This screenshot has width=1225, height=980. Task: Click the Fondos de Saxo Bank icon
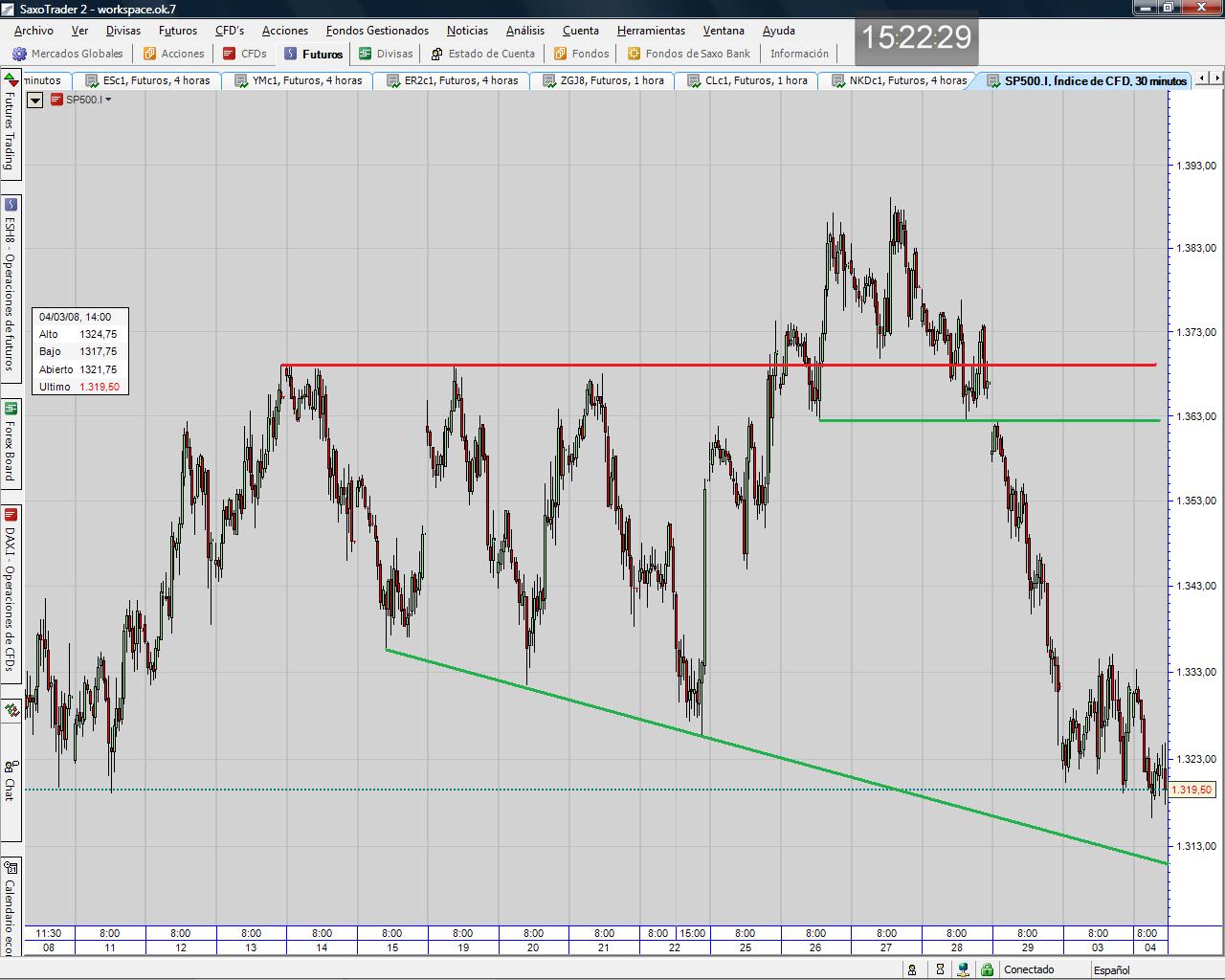tap(634, 54)
